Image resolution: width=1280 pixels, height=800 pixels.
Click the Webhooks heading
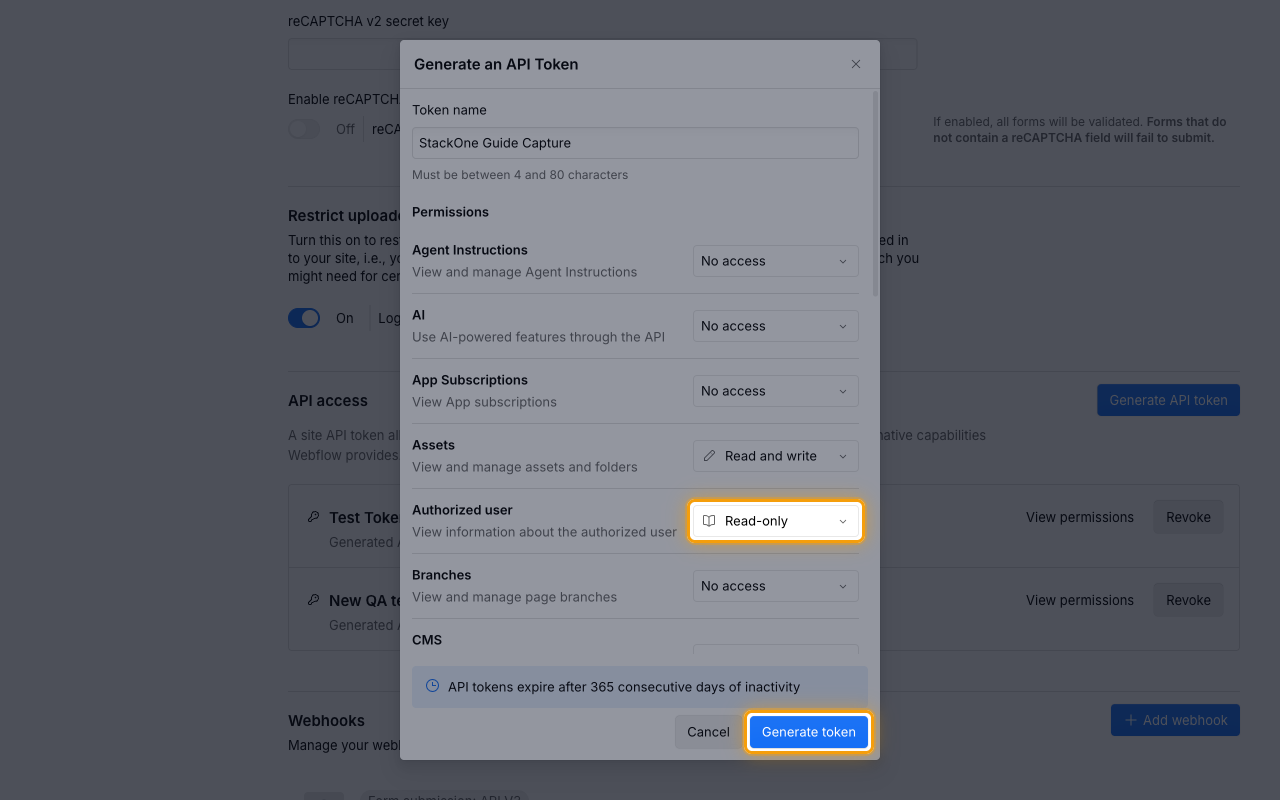[x=326, y=720]
